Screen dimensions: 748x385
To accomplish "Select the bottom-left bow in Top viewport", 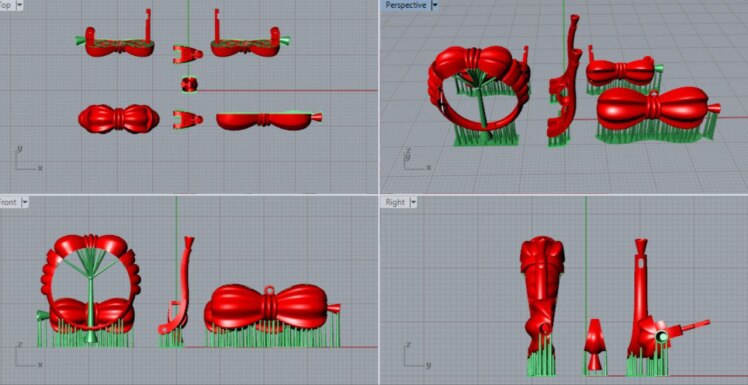I will [x=119, y=118].
